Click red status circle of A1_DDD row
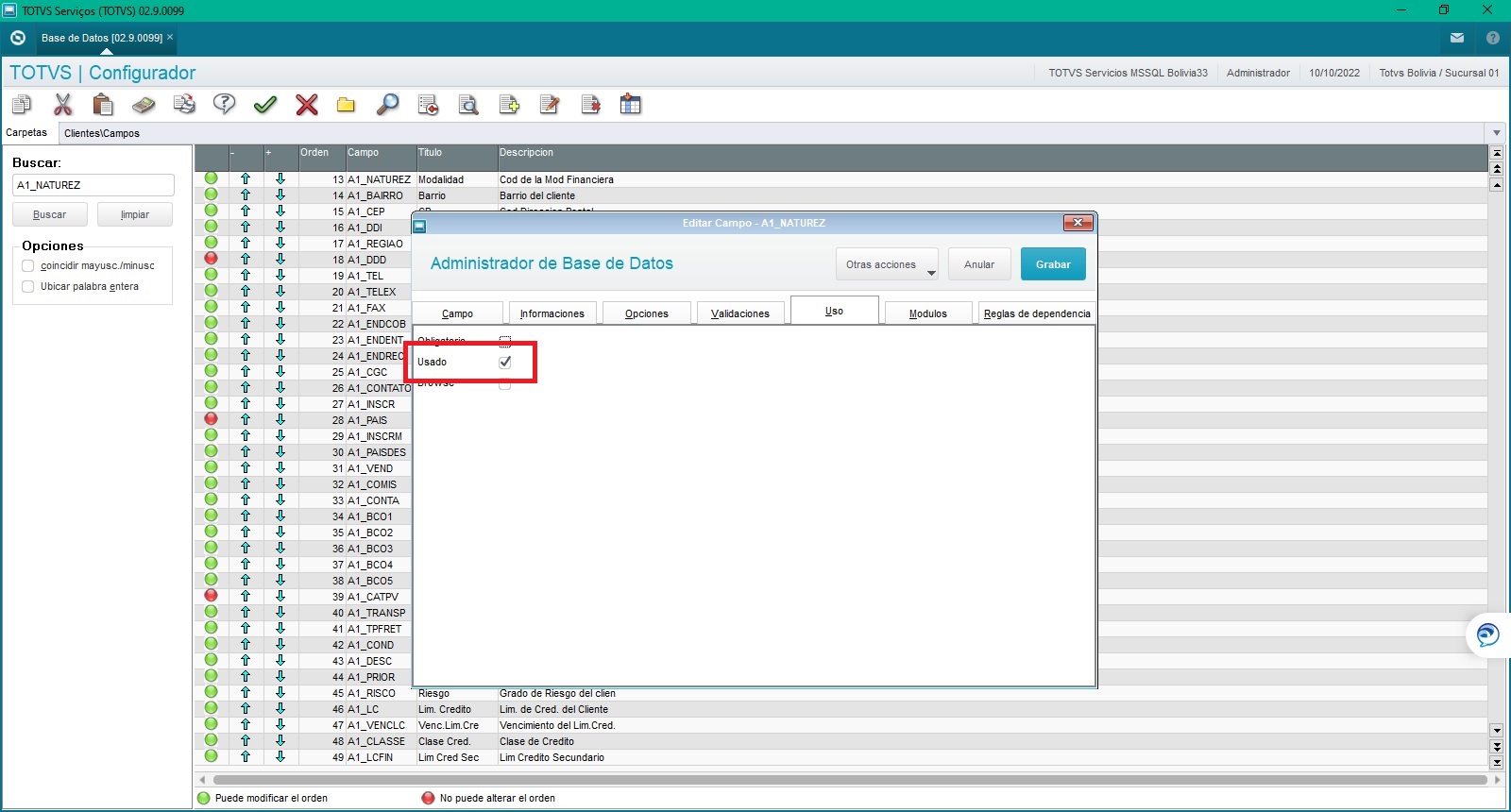 [x=211, y=259]
